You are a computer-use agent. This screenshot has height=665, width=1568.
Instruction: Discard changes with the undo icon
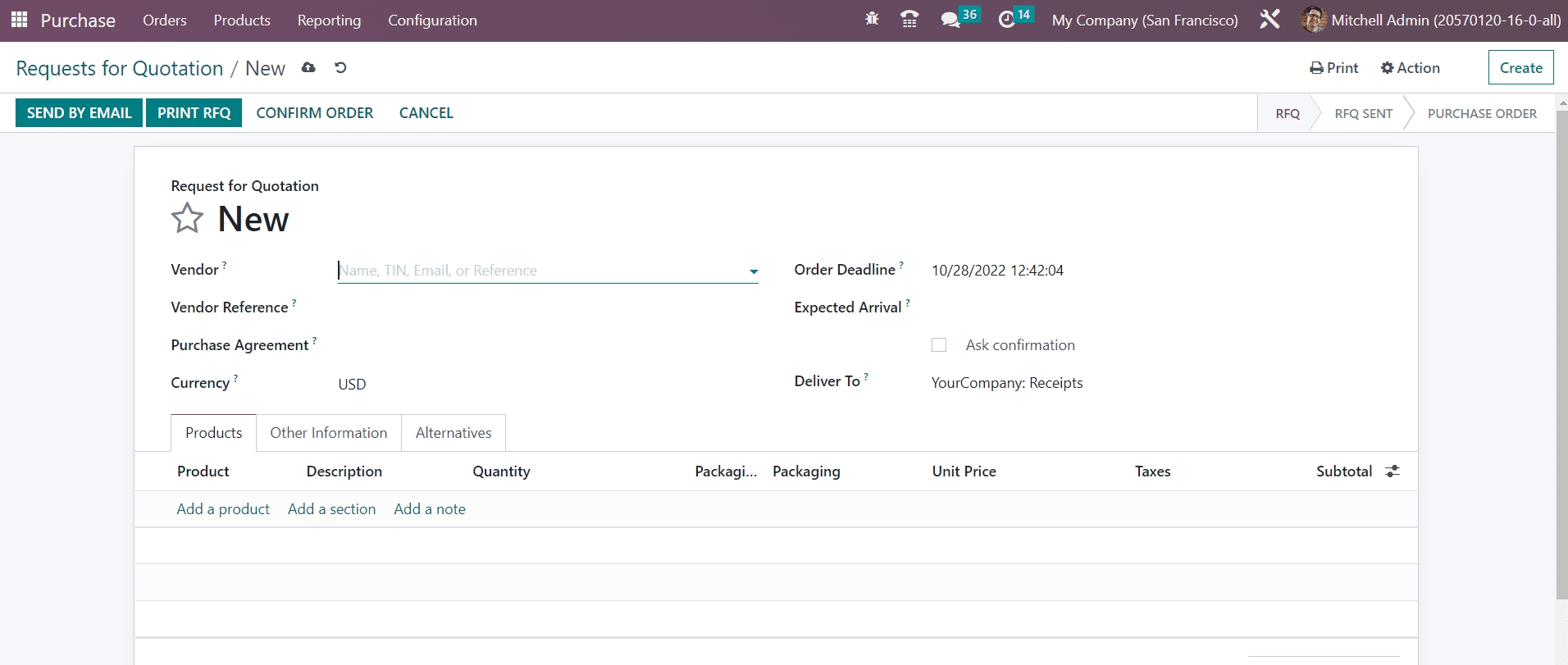[x=340, y=68]
